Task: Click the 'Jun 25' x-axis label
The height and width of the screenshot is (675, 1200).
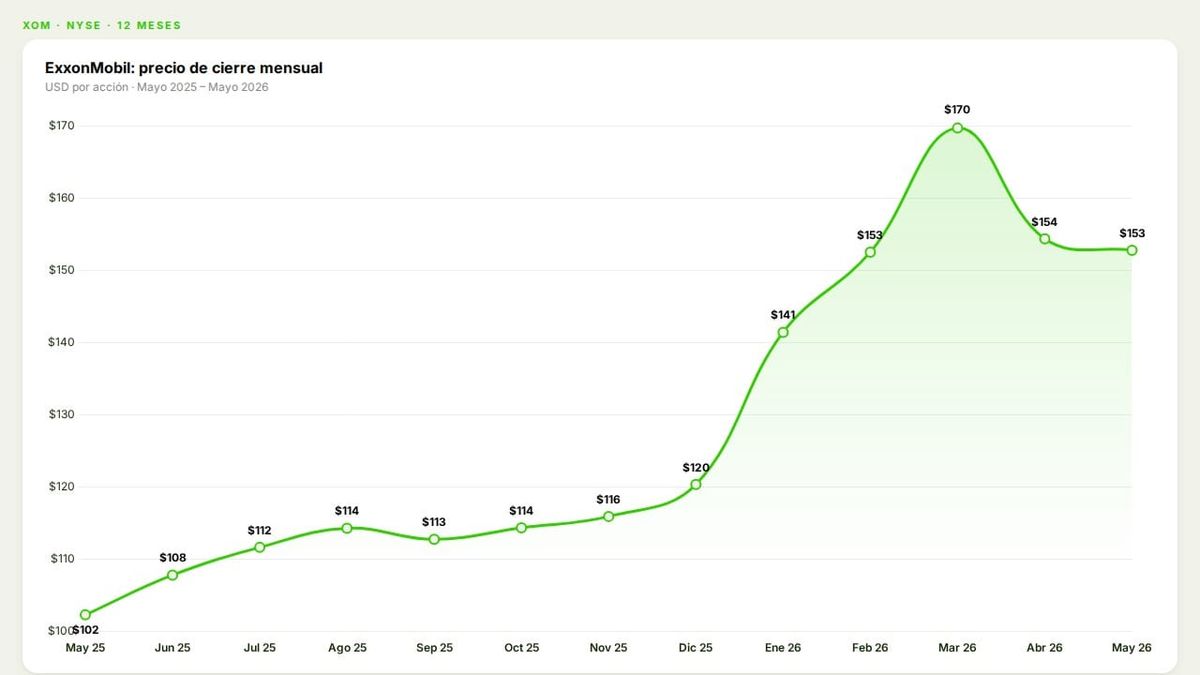Action: 173,648
